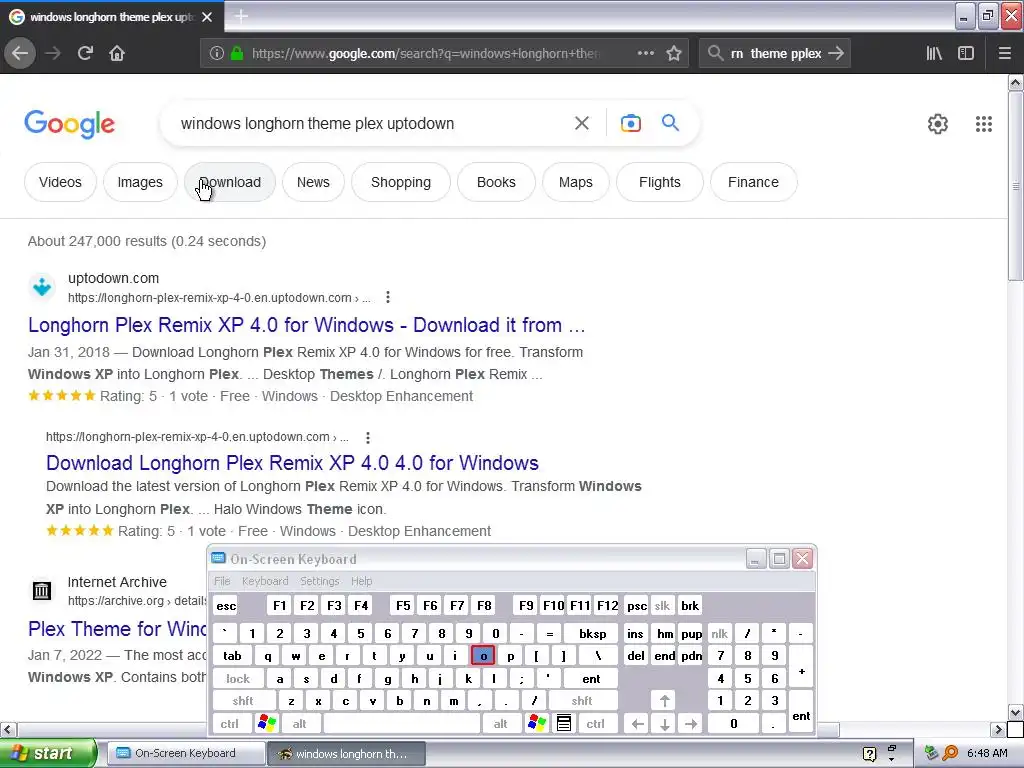This screenshot has height=768, width=1024.
Task: Open options menu for first uptodown.com result
Action: (388, 297)
